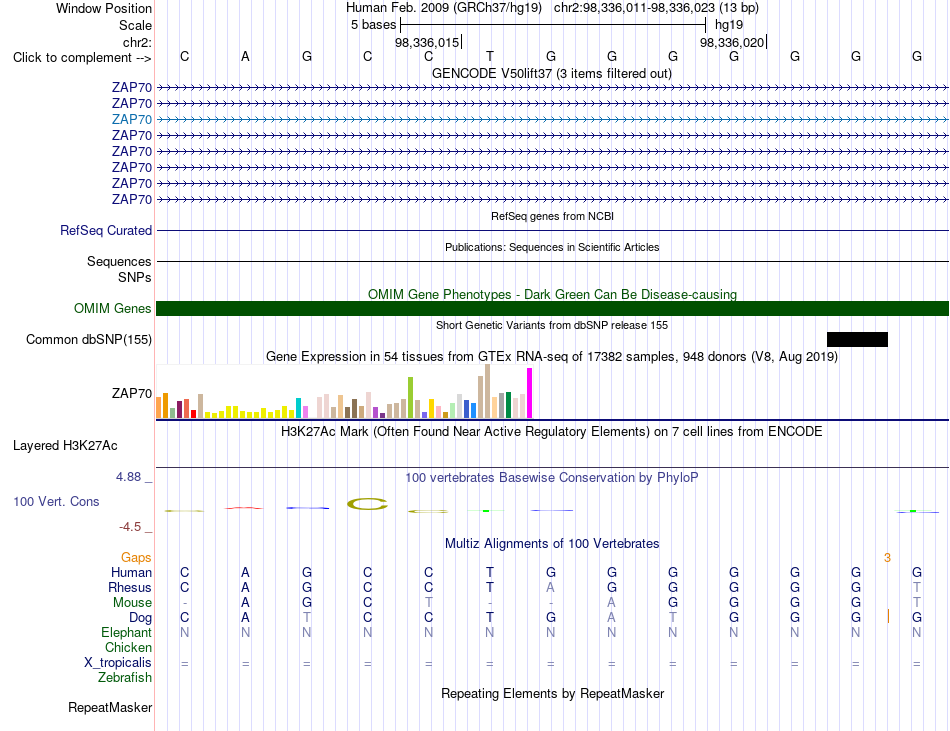This screenshot has width=950, height=731.
Task: Click the '100 Vert. Cons' label
Action: point(56,501)
